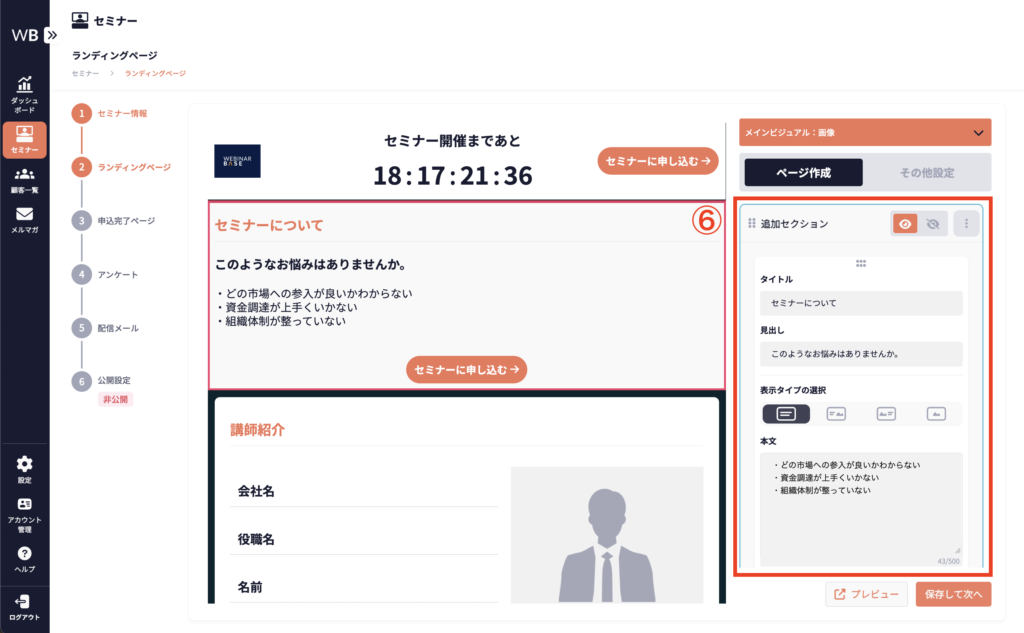Open the three-dot menu of 追加セクション

pos(967,224)
